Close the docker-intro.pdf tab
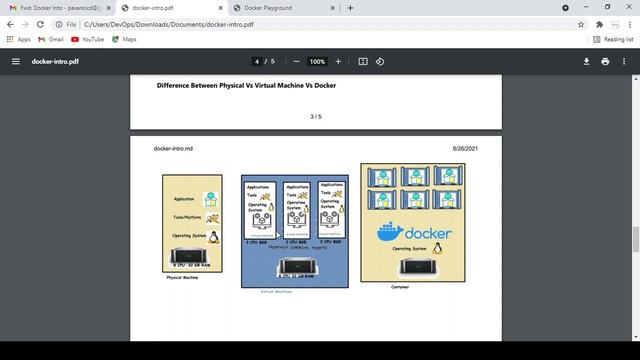The height and width of the screenshot is (360, 640). 220,8
